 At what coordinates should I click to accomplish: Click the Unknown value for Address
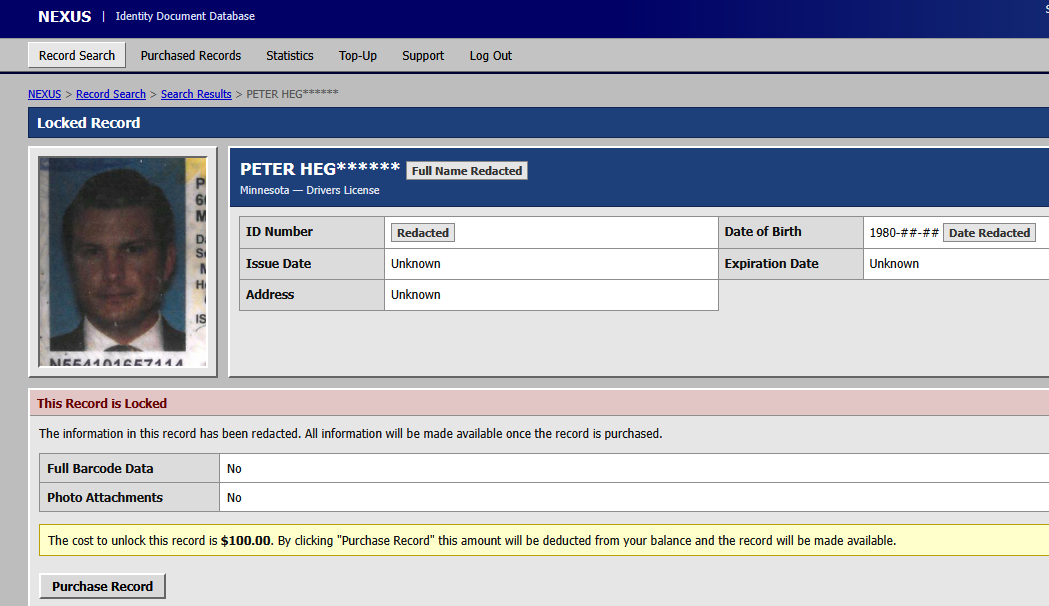415,294
